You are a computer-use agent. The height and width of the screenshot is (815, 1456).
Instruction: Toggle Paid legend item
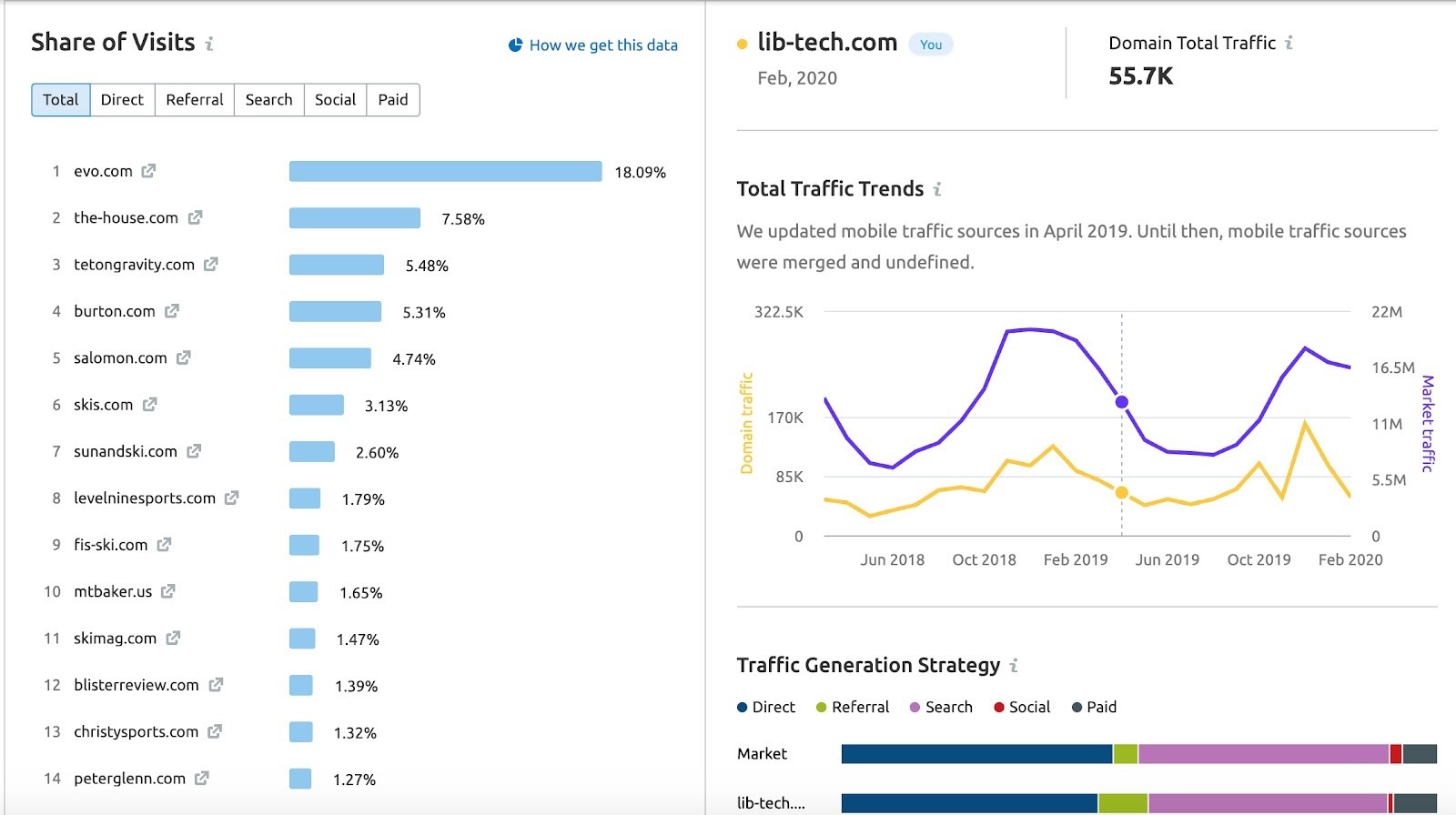(1094, 707)
